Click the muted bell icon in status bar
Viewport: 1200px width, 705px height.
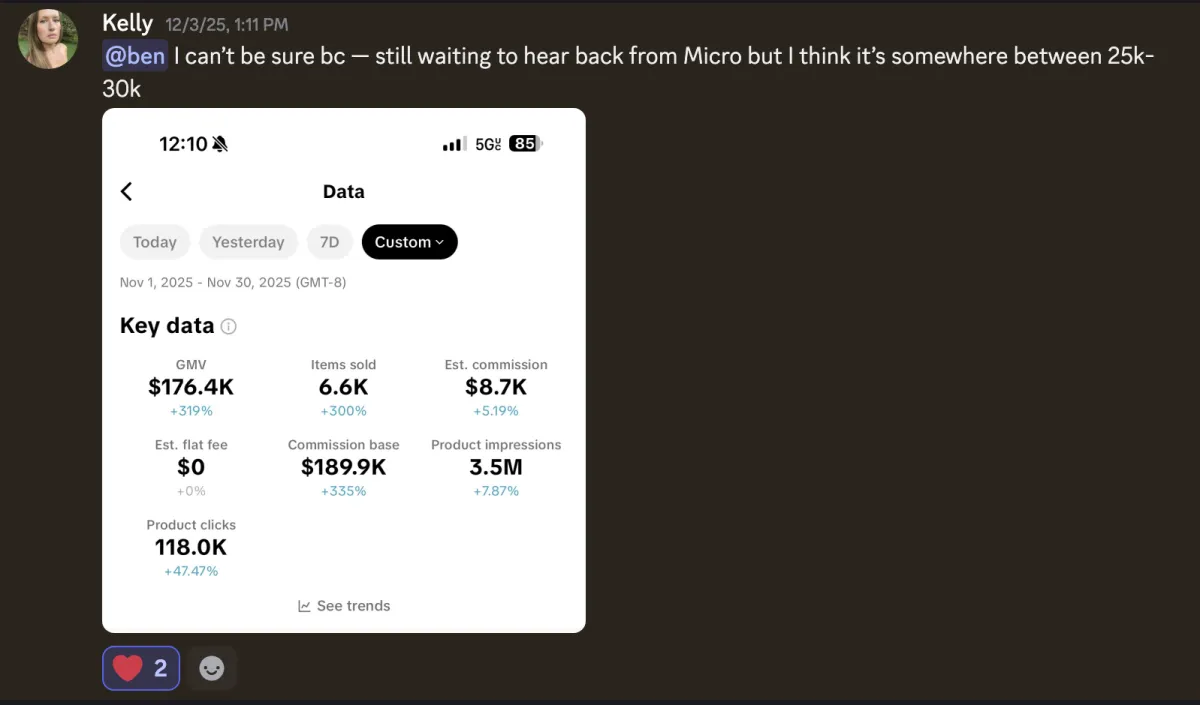coord(220,144)
